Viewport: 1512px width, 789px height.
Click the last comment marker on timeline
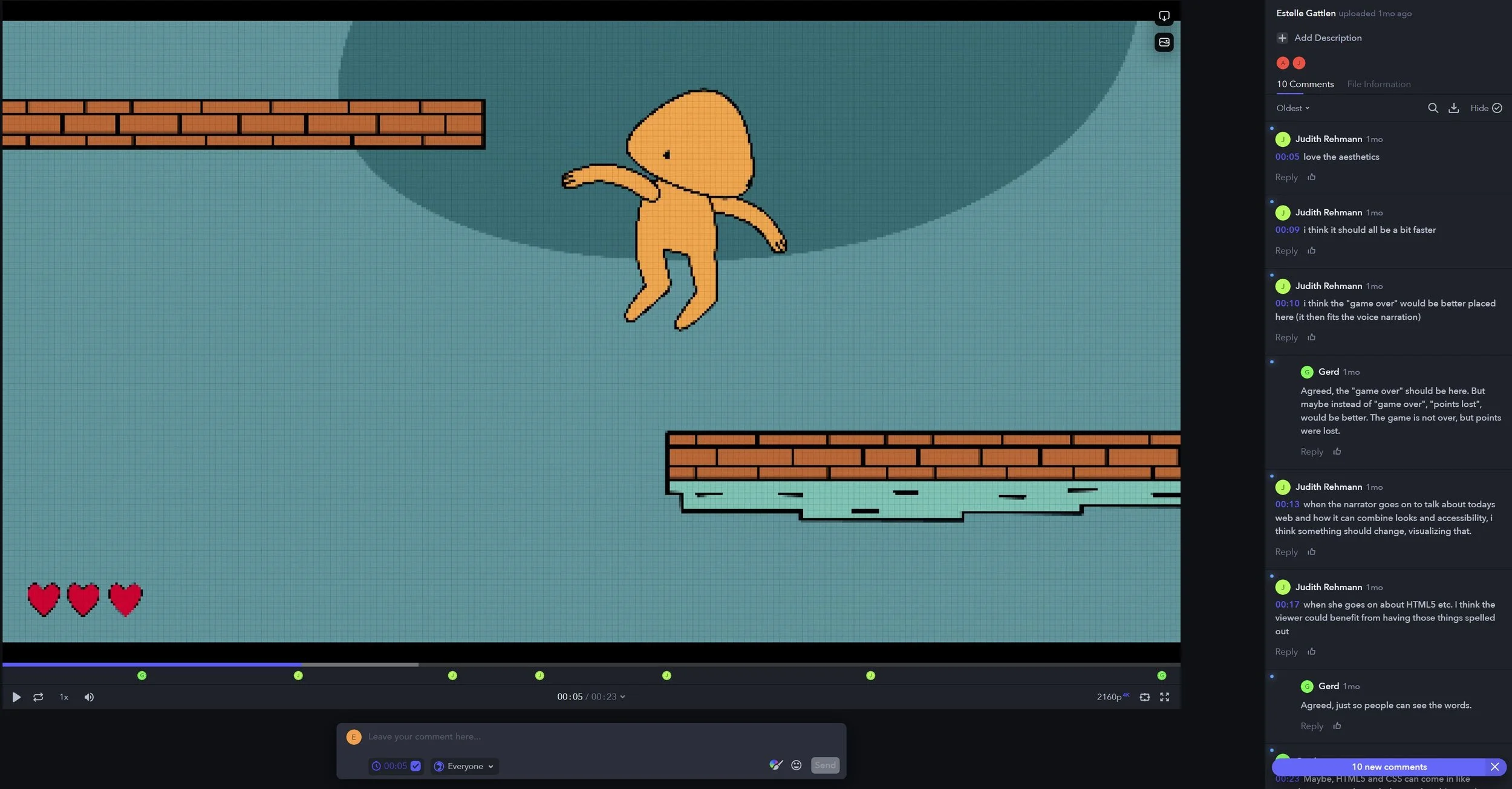pyautogui.click(x=1161, y=675)
